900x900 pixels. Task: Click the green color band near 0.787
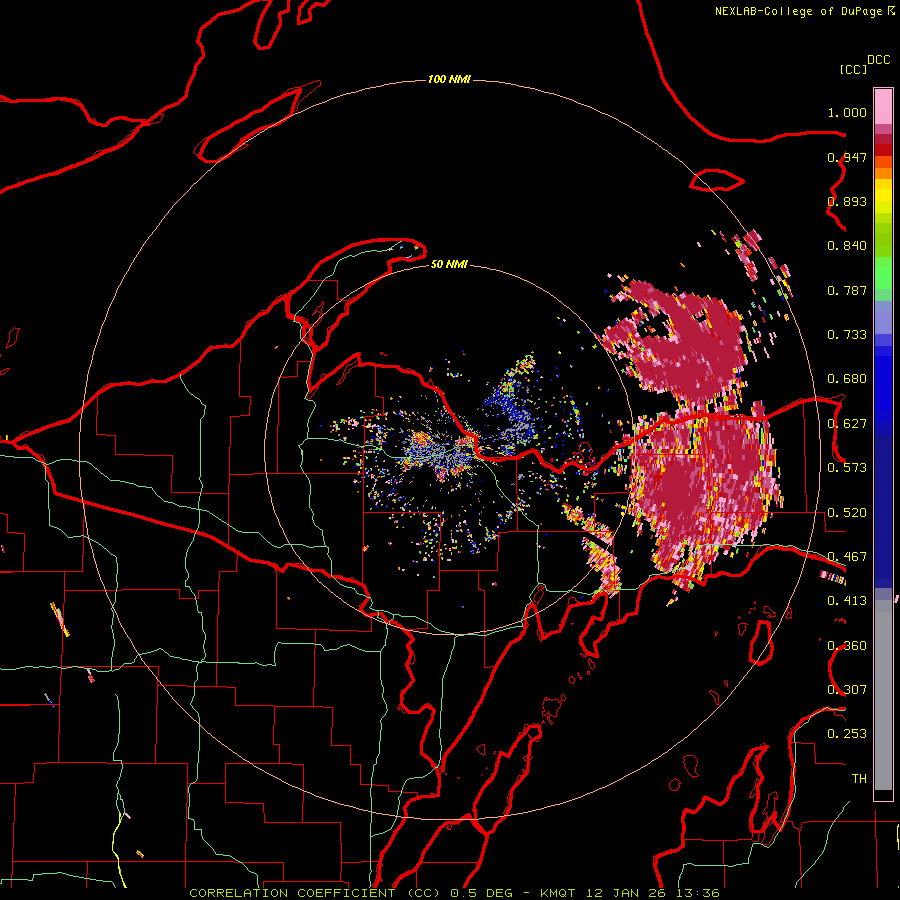883,278
